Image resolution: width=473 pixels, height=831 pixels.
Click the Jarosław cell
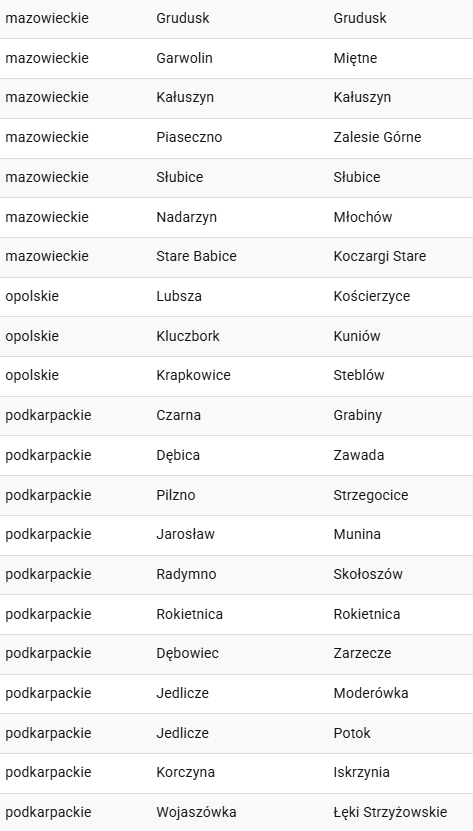185,535
